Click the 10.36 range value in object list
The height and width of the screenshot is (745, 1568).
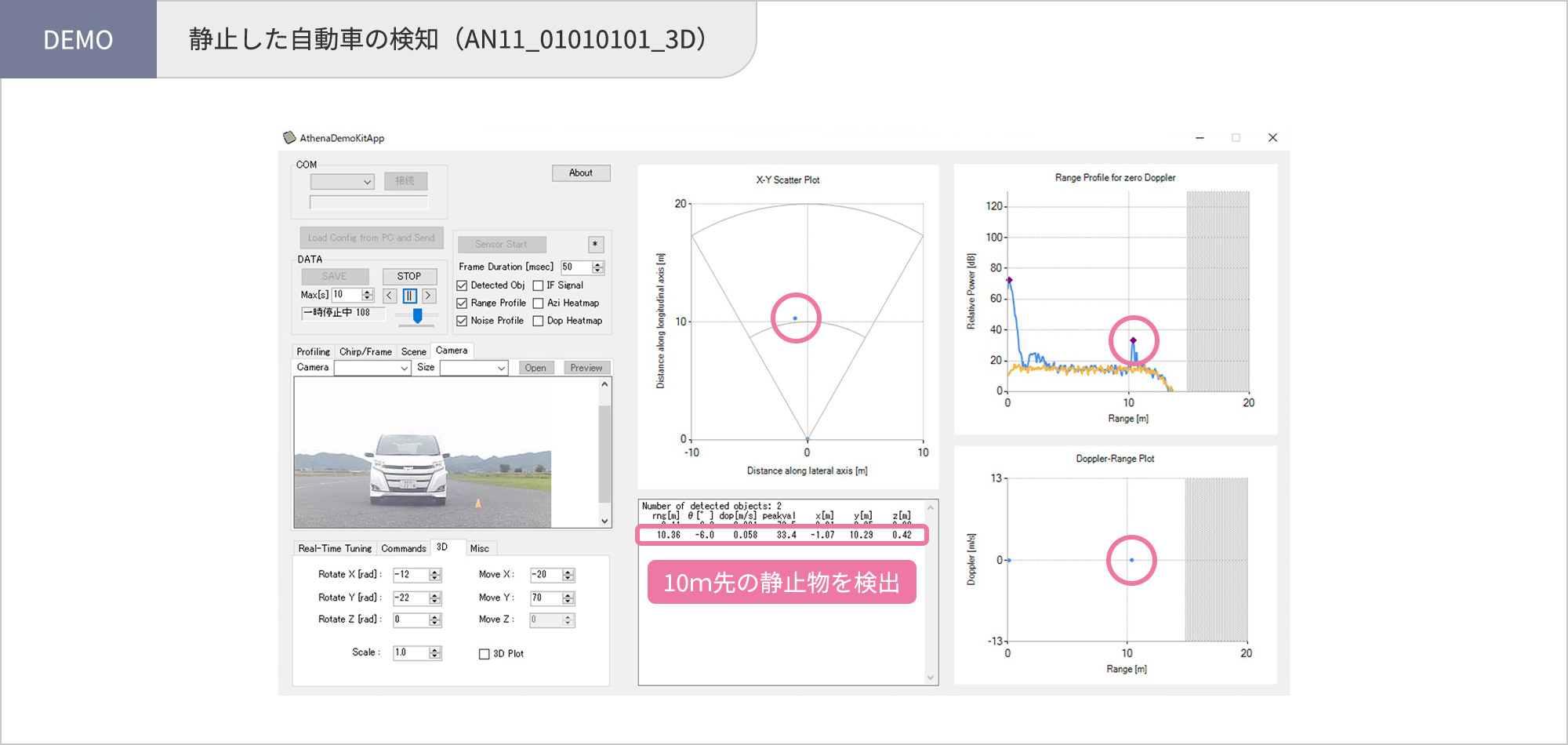click(668, 536)
